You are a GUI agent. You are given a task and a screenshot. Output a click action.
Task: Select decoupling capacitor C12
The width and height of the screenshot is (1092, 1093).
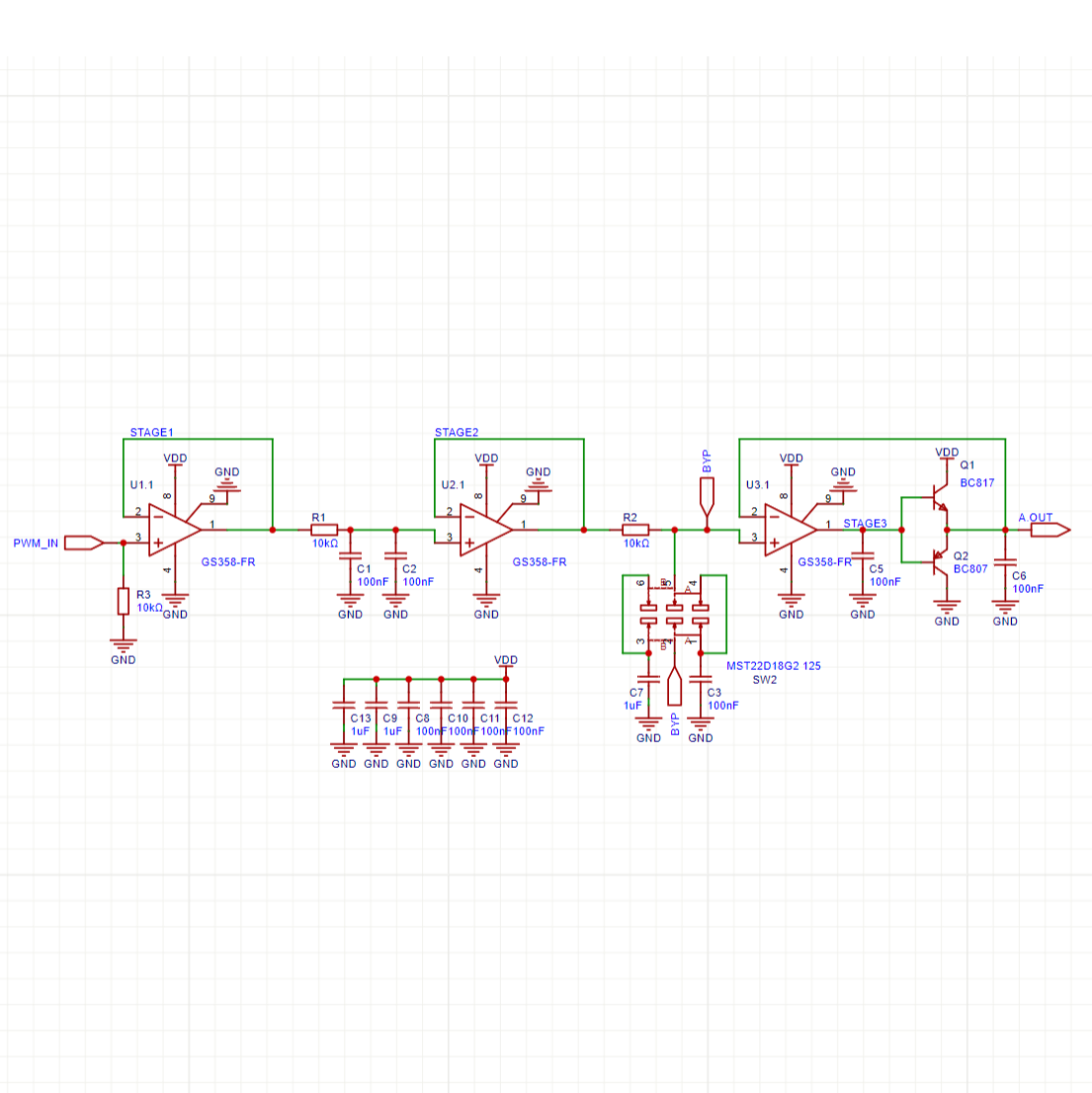point(506,705)
